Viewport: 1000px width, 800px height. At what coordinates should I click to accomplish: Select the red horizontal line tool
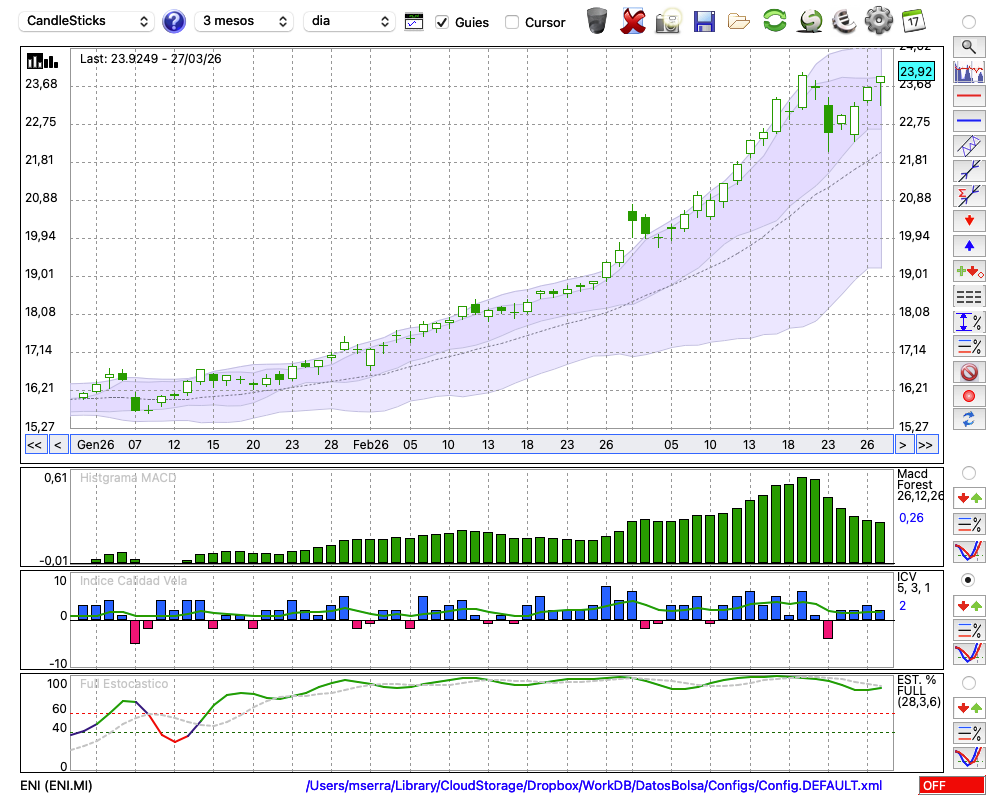point(968,96)
